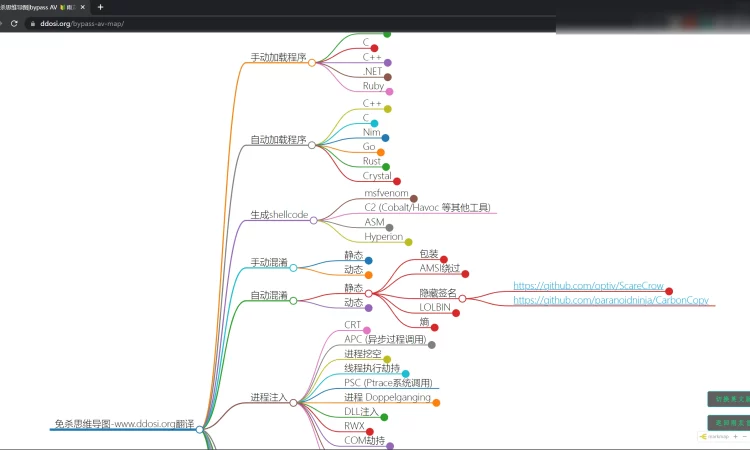The image size is (750, 450).
Task: Click the 隐藏签名 node label
Action: (438, 293)
